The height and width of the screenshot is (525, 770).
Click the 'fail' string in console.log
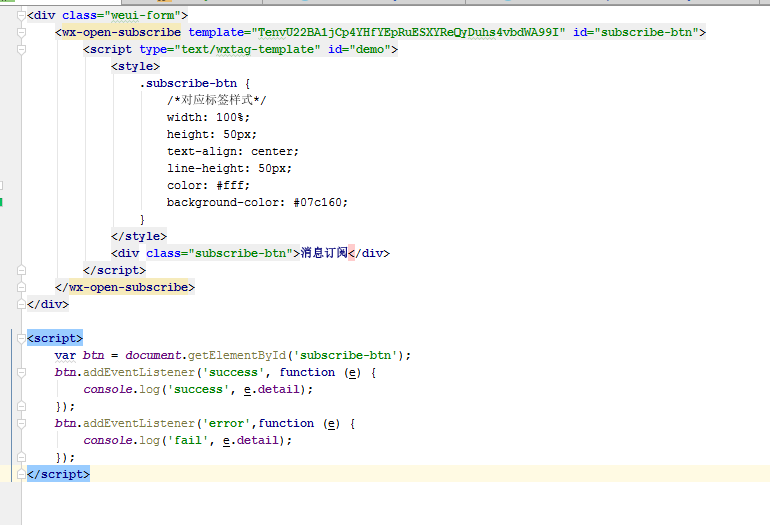tap(188, 441)
